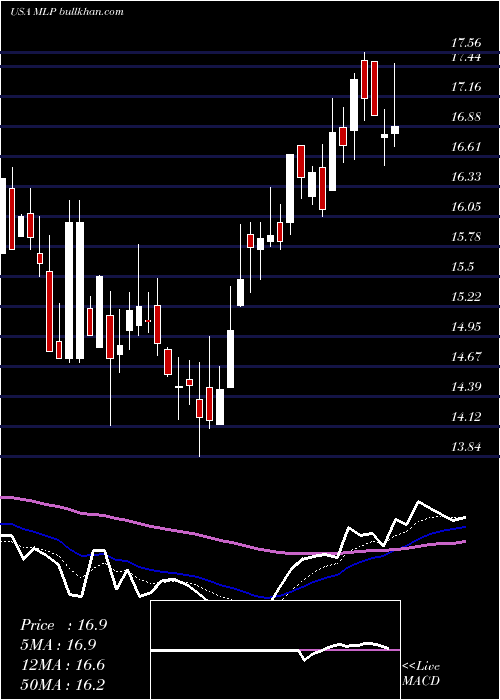Click the 14.12 price axis label
This screenshot has width=500, height=700.
tap(466, 417)
